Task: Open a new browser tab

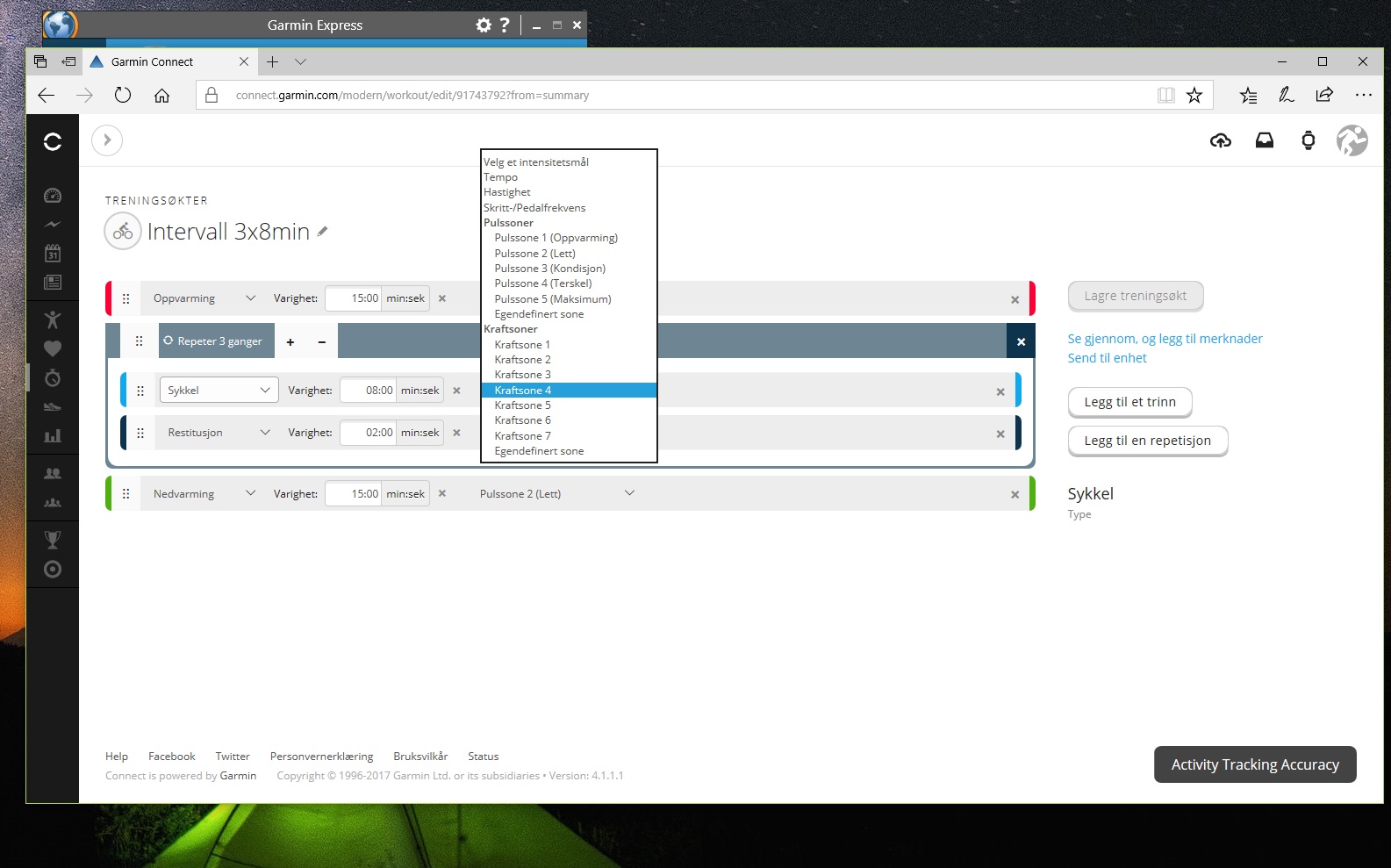Action: click(x=273, y=62)
